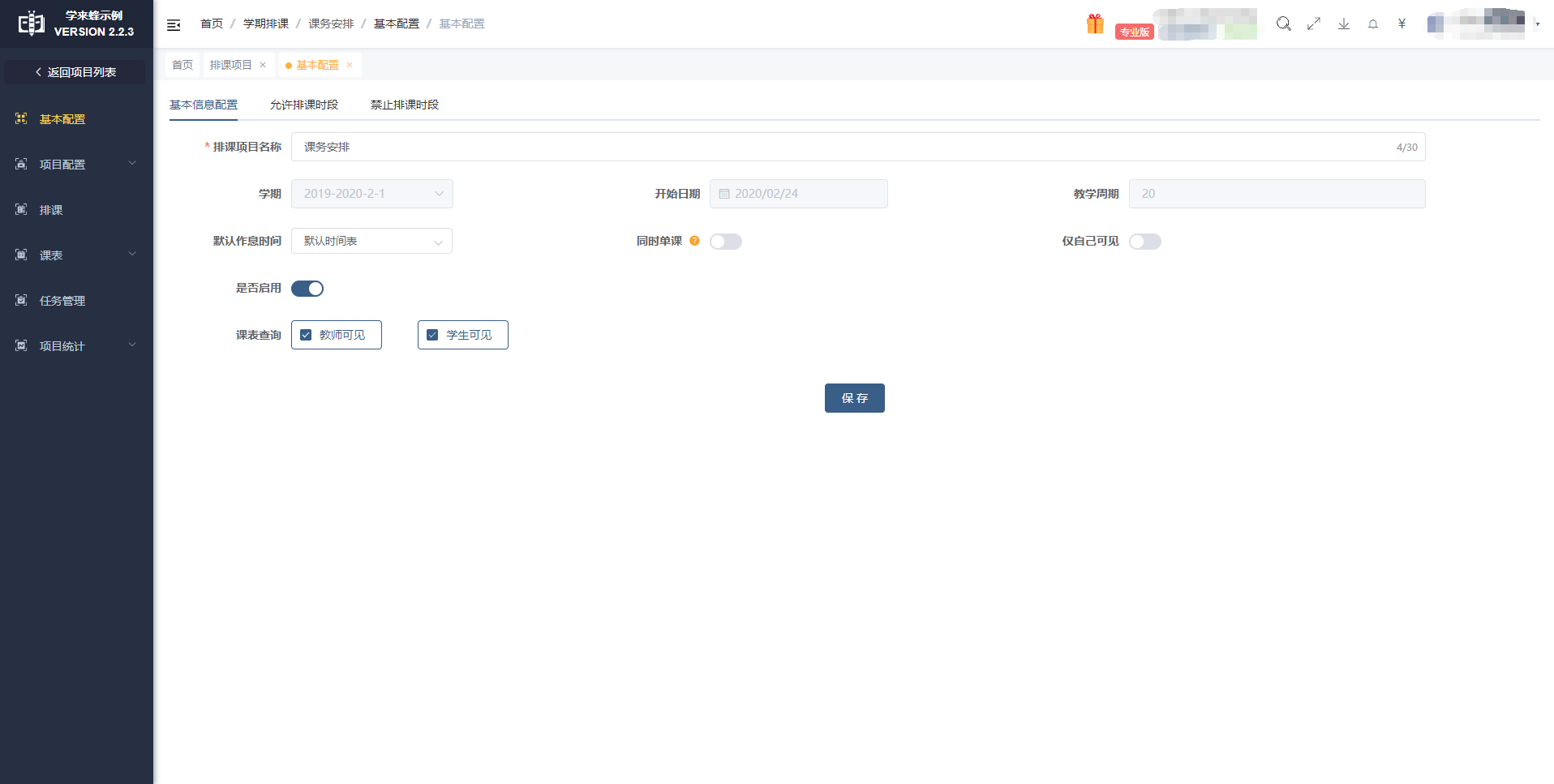Click the 排课项目名称 input field
The width and height of the screenshot is (1554, 784).
pyautogui.click(x=844, y=147)
